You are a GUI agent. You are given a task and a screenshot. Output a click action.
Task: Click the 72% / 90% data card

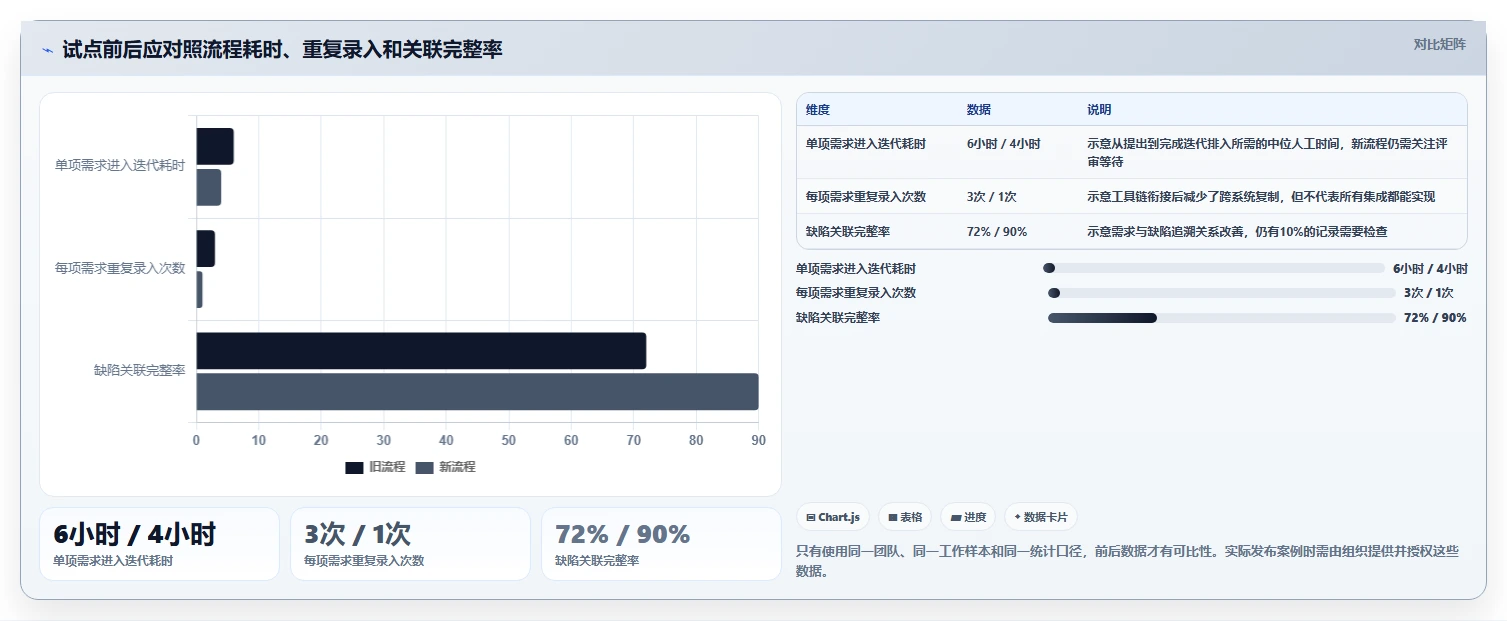coord(661,544)
